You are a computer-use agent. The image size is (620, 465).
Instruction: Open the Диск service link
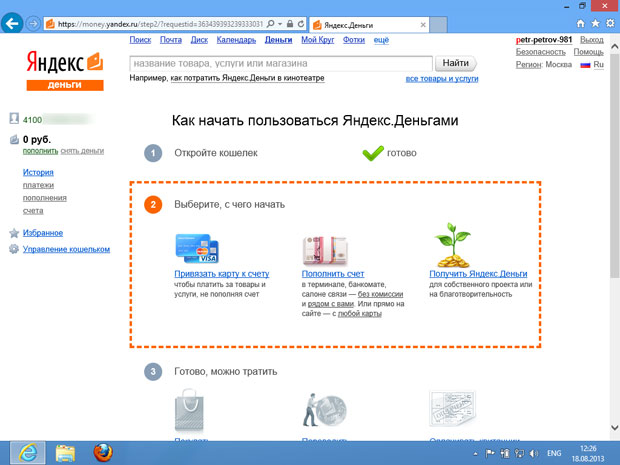[199, 40]
